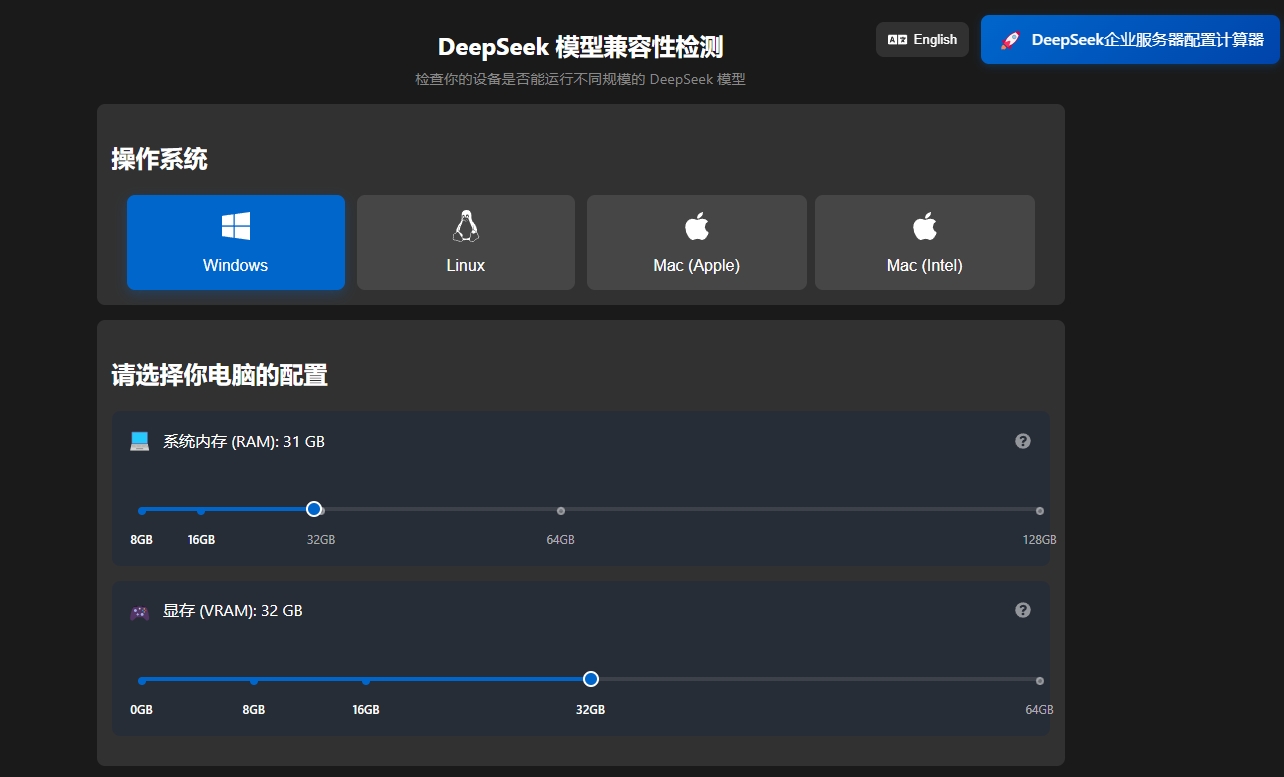
Task: Open the VRAM help question mark
Action: point(1022,610)
